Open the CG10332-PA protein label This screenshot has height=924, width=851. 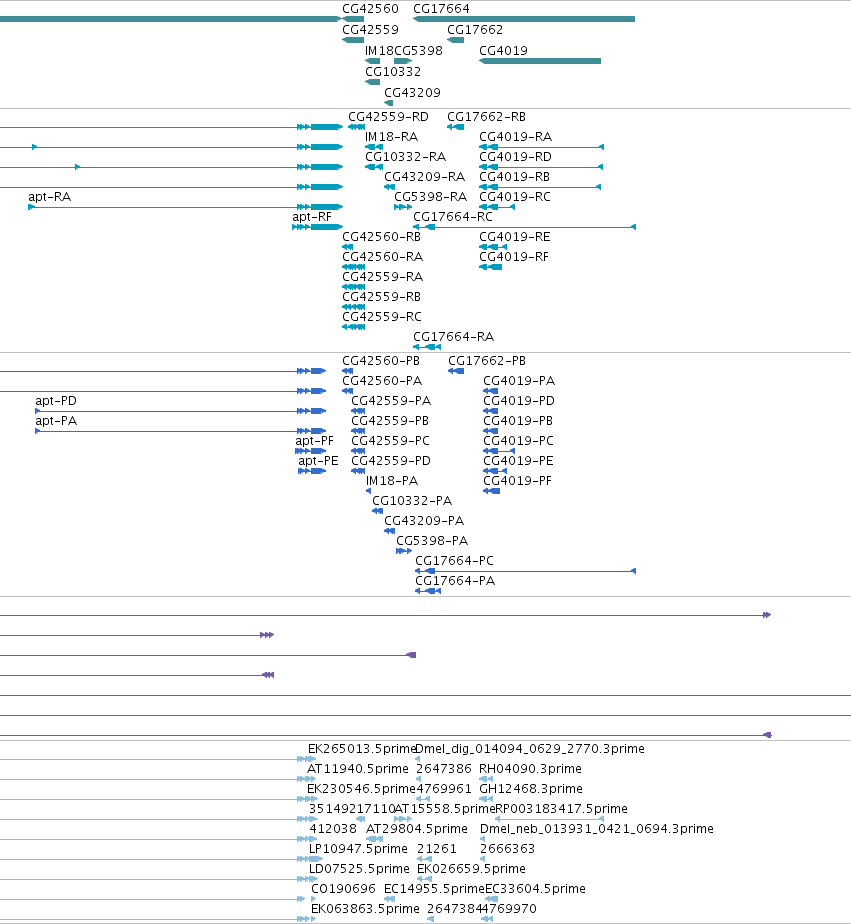click(412, 501)
